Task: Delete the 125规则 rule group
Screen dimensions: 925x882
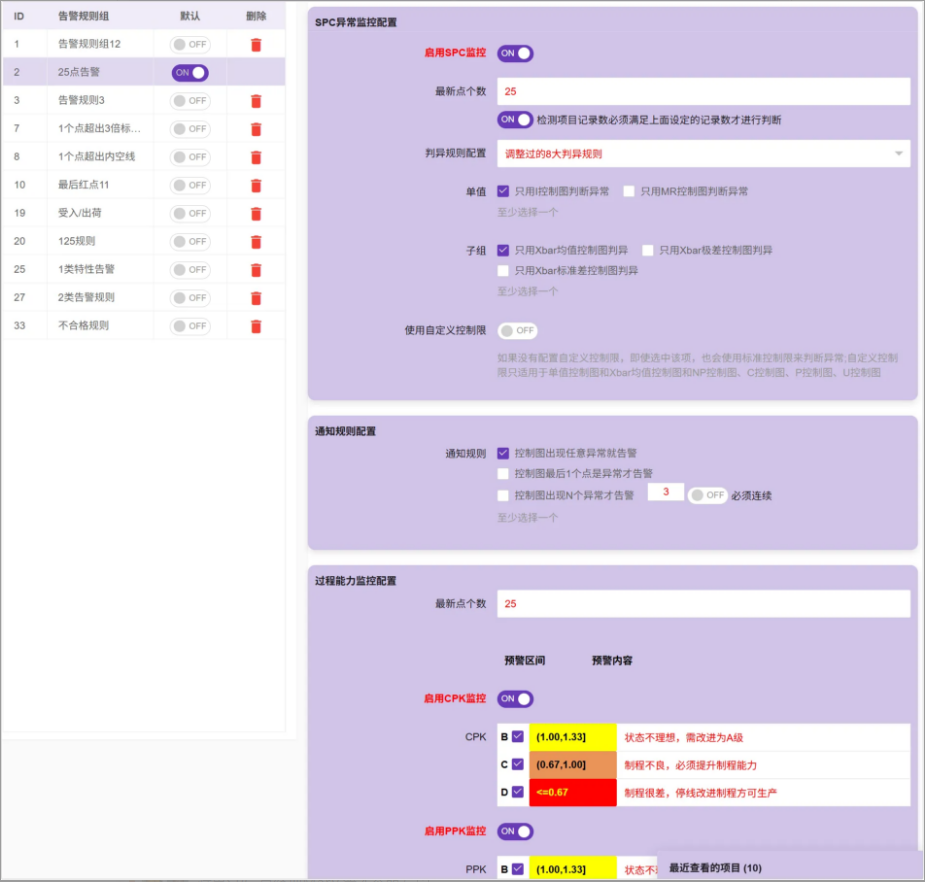Action: (x=256, y=241)
